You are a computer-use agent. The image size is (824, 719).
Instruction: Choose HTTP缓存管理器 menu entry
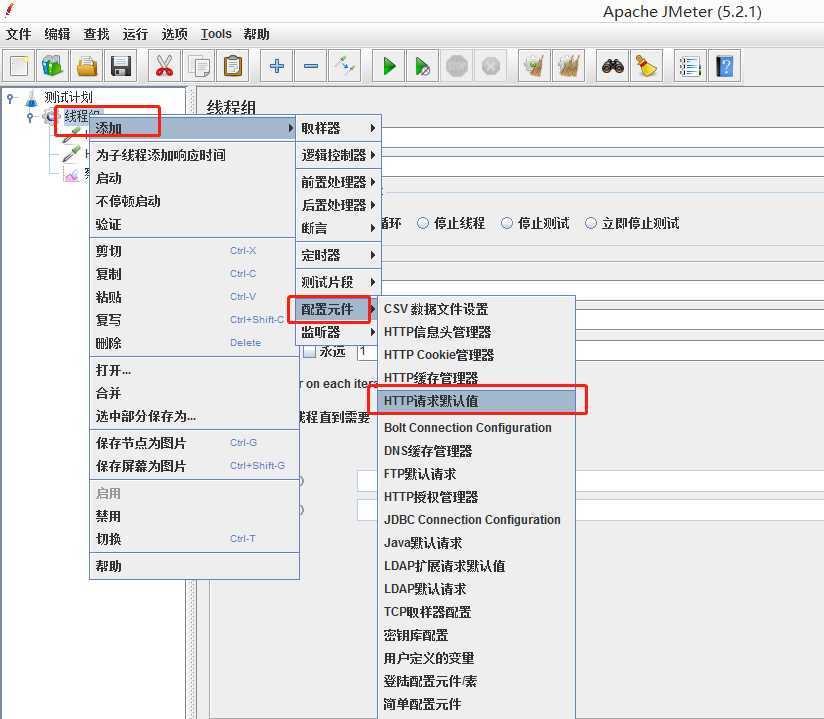pyautogui.click(x=476, y=378)
